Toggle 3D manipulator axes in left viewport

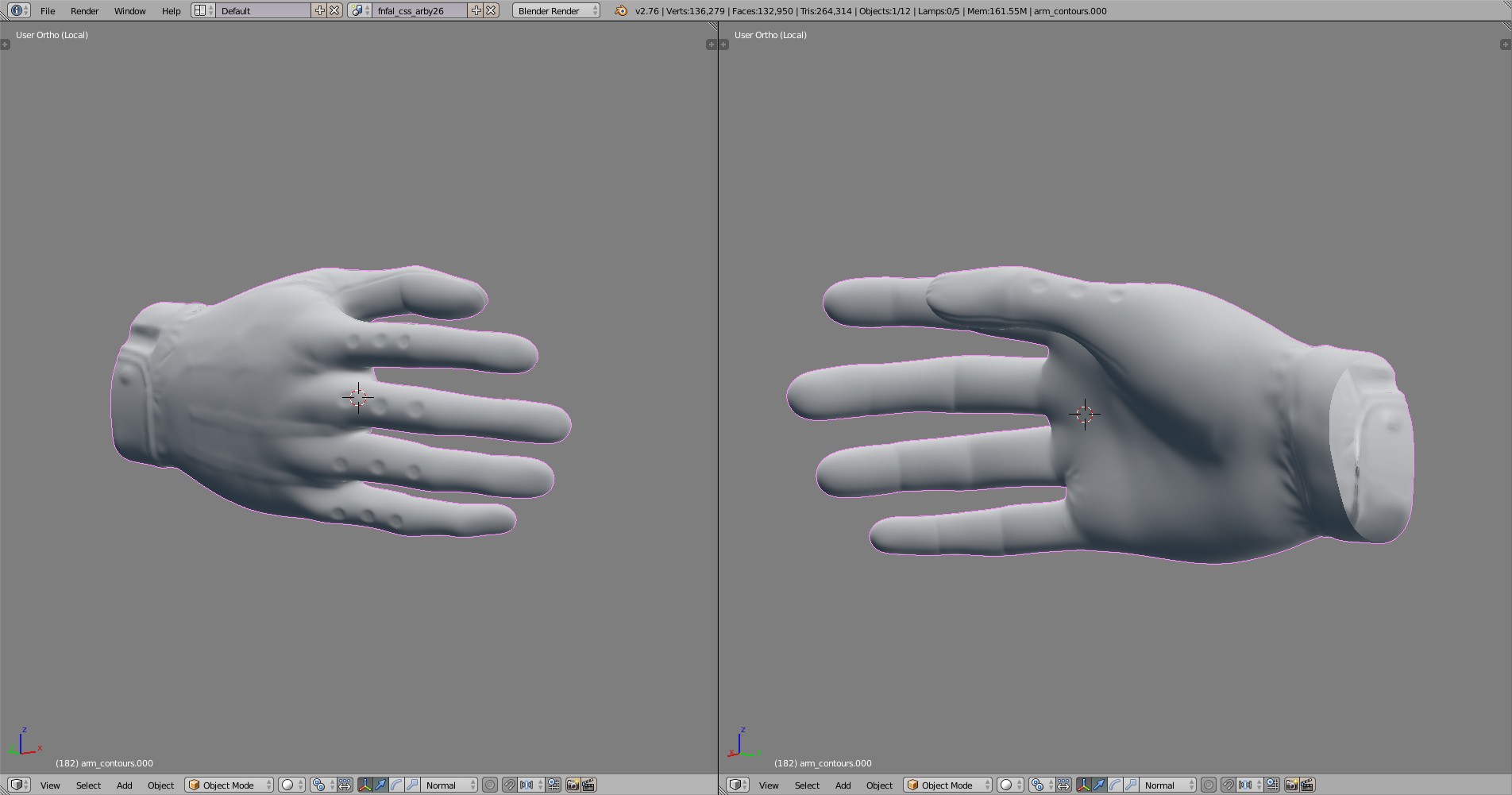(365, 785)
